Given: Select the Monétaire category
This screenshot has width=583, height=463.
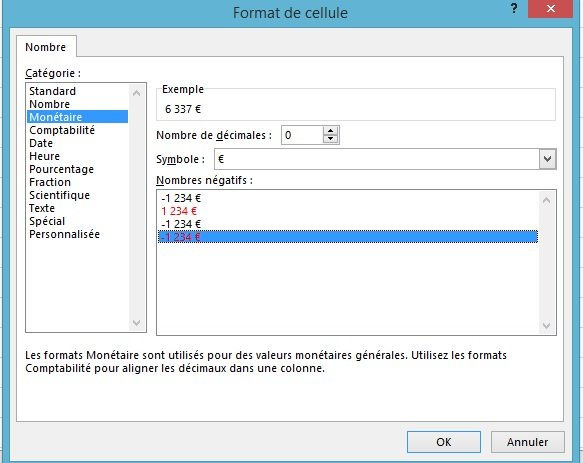Looking at the screenshot, I should (x=77, y=117).
